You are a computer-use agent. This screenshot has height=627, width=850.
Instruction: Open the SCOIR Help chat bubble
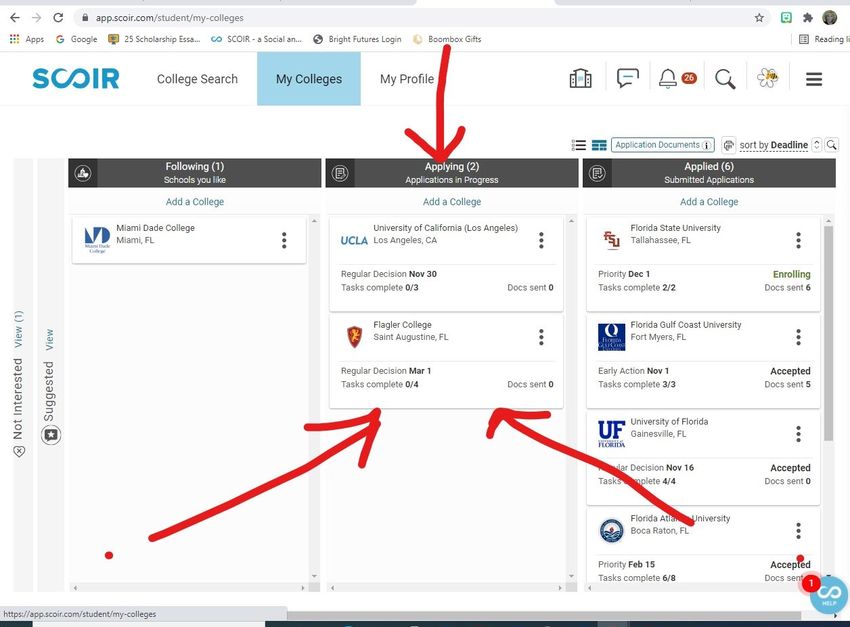point(829,593)
